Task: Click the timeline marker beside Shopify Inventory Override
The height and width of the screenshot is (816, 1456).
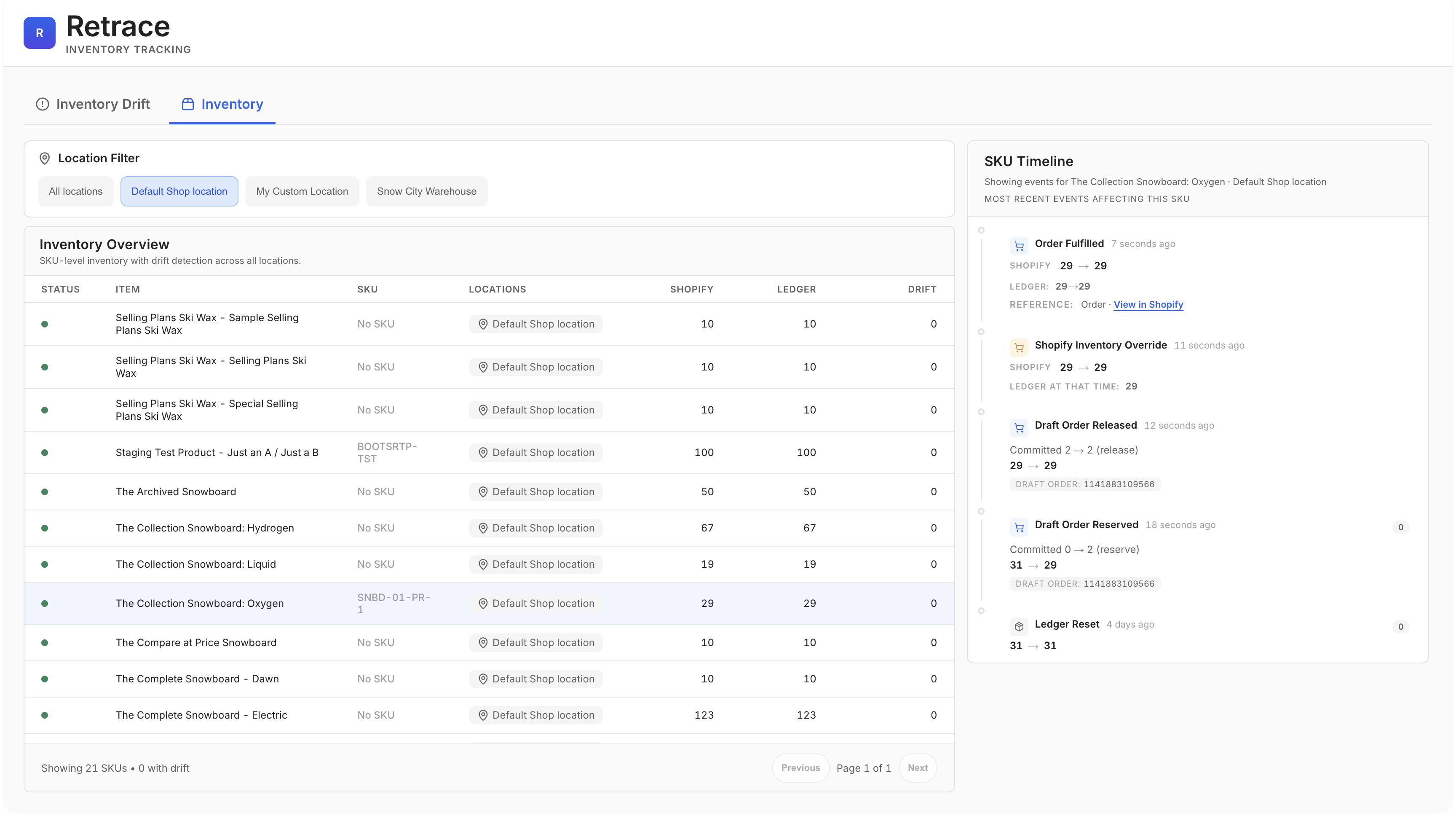Action: pyautogui.click(x=981, y=332)
